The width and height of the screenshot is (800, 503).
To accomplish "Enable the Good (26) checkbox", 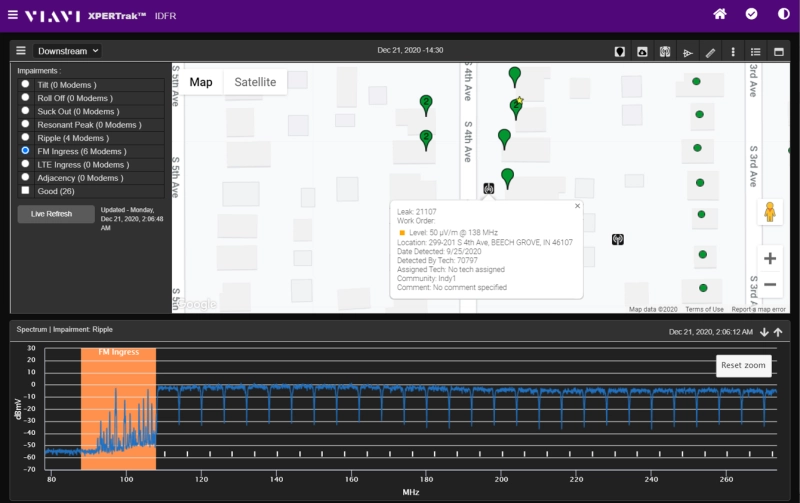I will (25, 190).
